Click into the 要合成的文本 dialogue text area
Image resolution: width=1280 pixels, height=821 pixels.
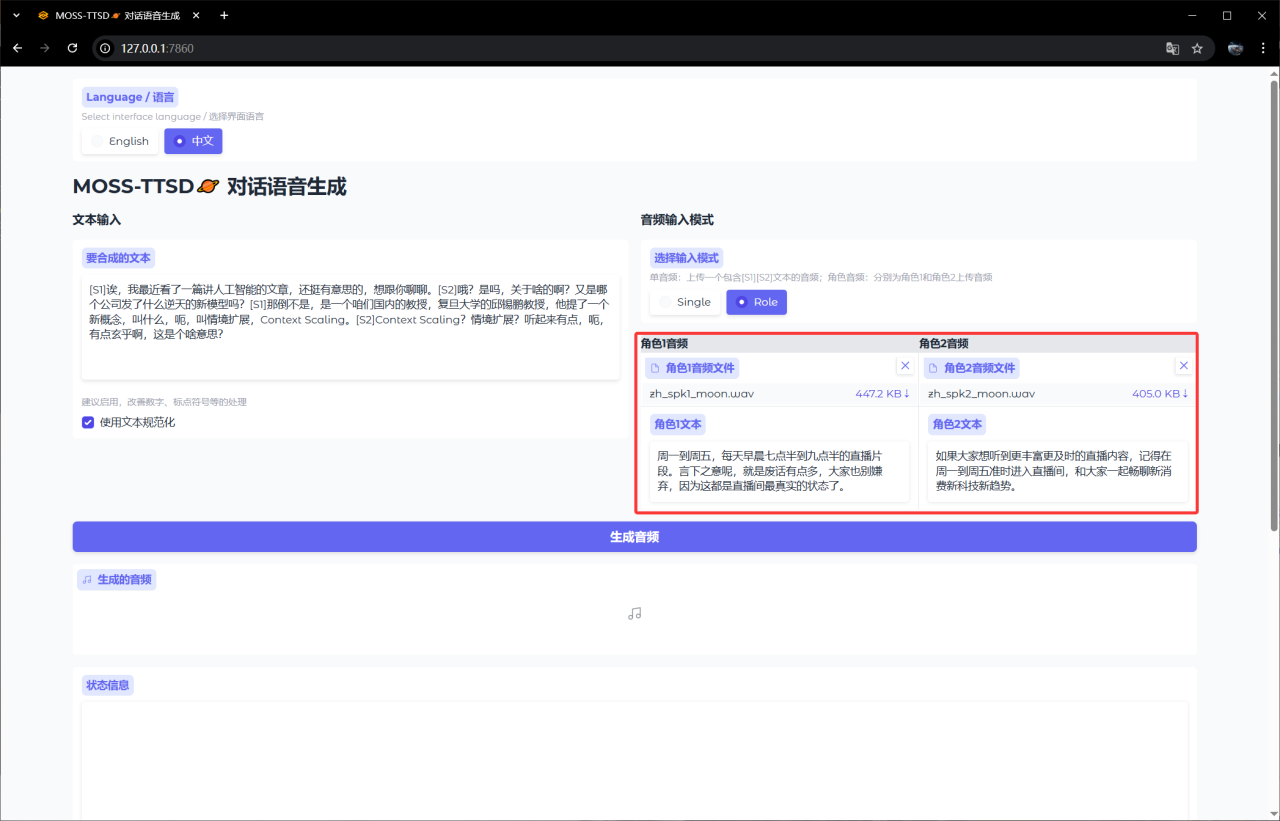(350, 327)
